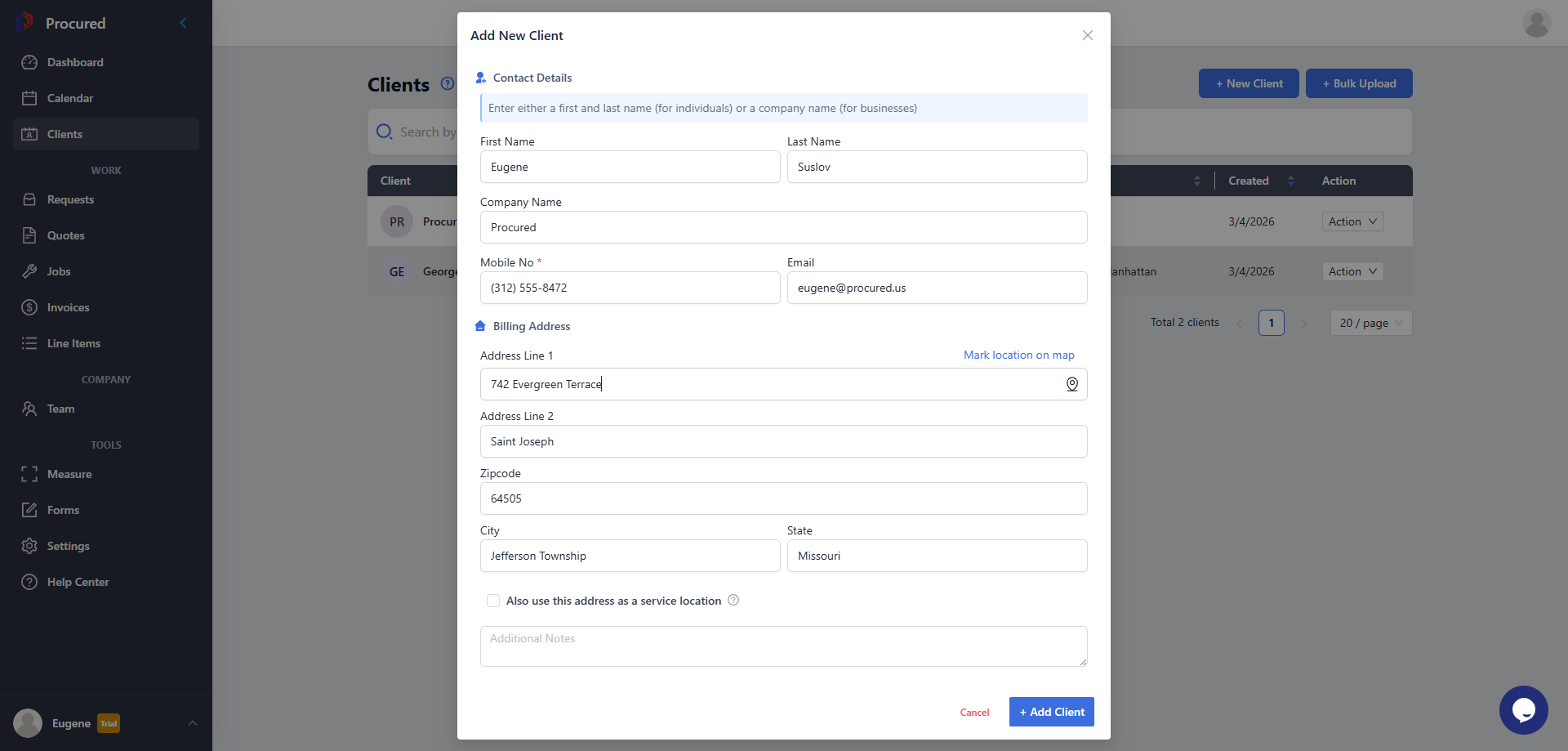Expand the Eugene account menu in the sidebar
This screenshot has width=1568, height=751.
point(193,723)
